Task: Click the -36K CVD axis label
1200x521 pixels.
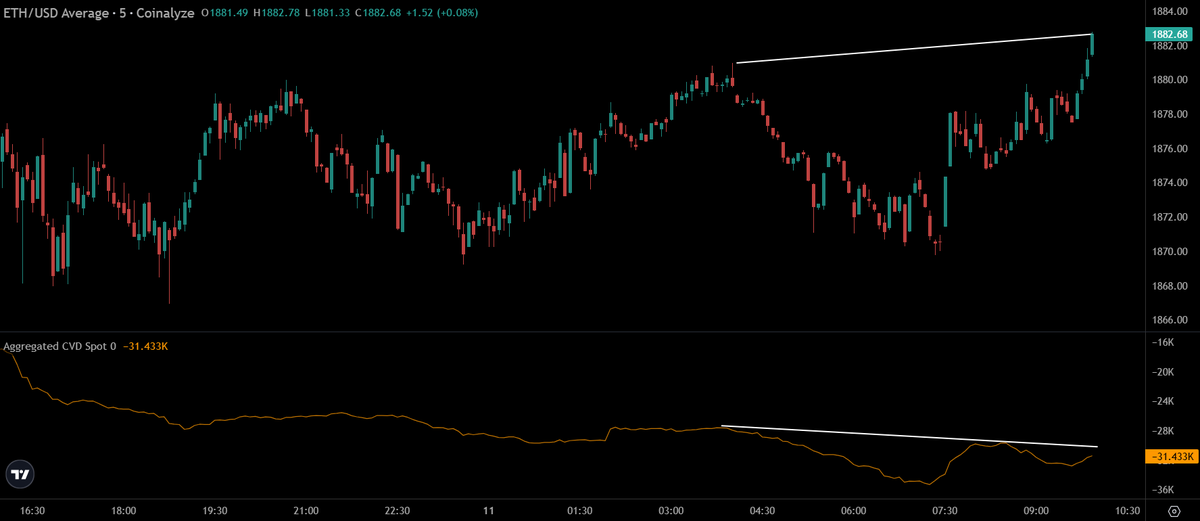Action: pyautogui.click(x=1162, y=490)
